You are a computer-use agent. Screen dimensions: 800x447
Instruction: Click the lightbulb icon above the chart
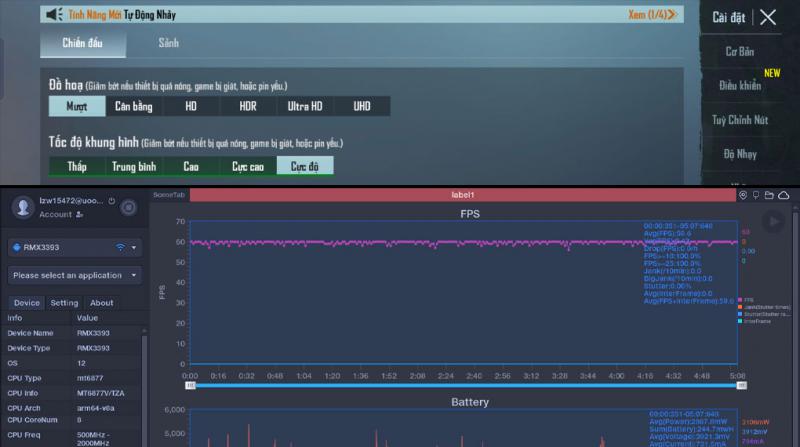coord(756,195)
